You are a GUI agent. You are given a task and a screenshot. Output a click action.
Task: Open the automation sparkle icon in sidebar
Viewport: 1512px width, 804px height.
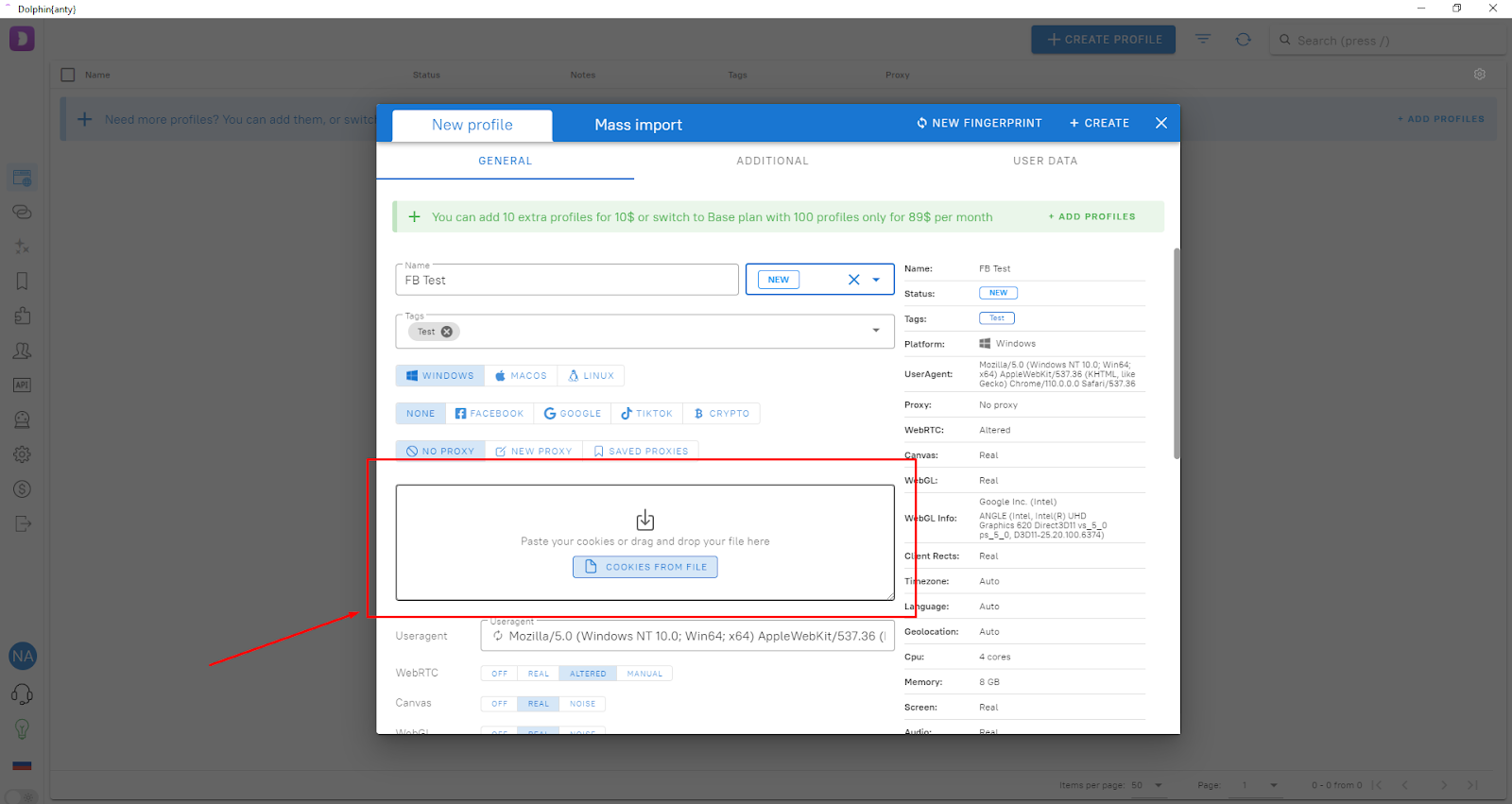(22, 247)
